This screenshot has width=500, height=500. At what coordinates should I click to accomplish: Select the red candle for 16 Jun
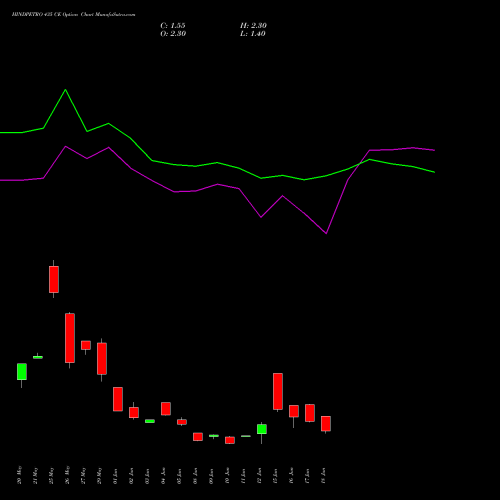[294, 411]
